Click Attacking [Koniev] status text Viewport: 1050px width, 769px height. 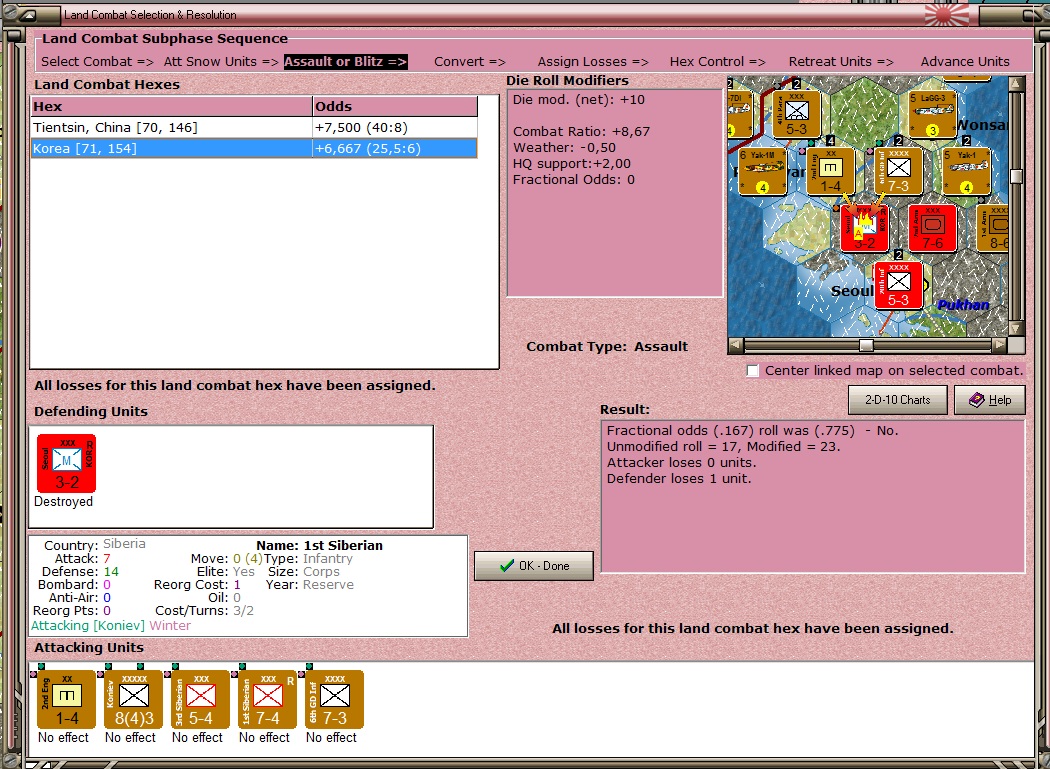(x=88, y=626)
